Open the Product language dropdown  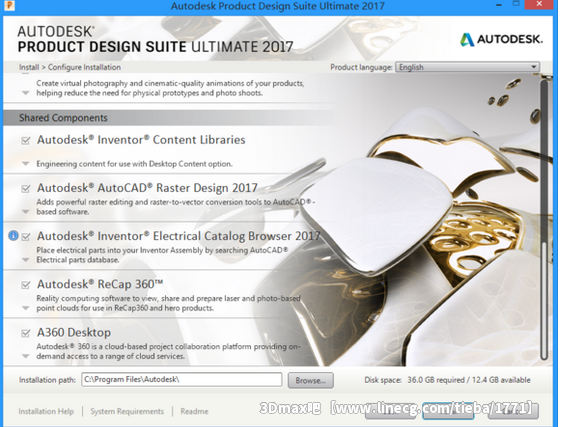click(467, 67)
